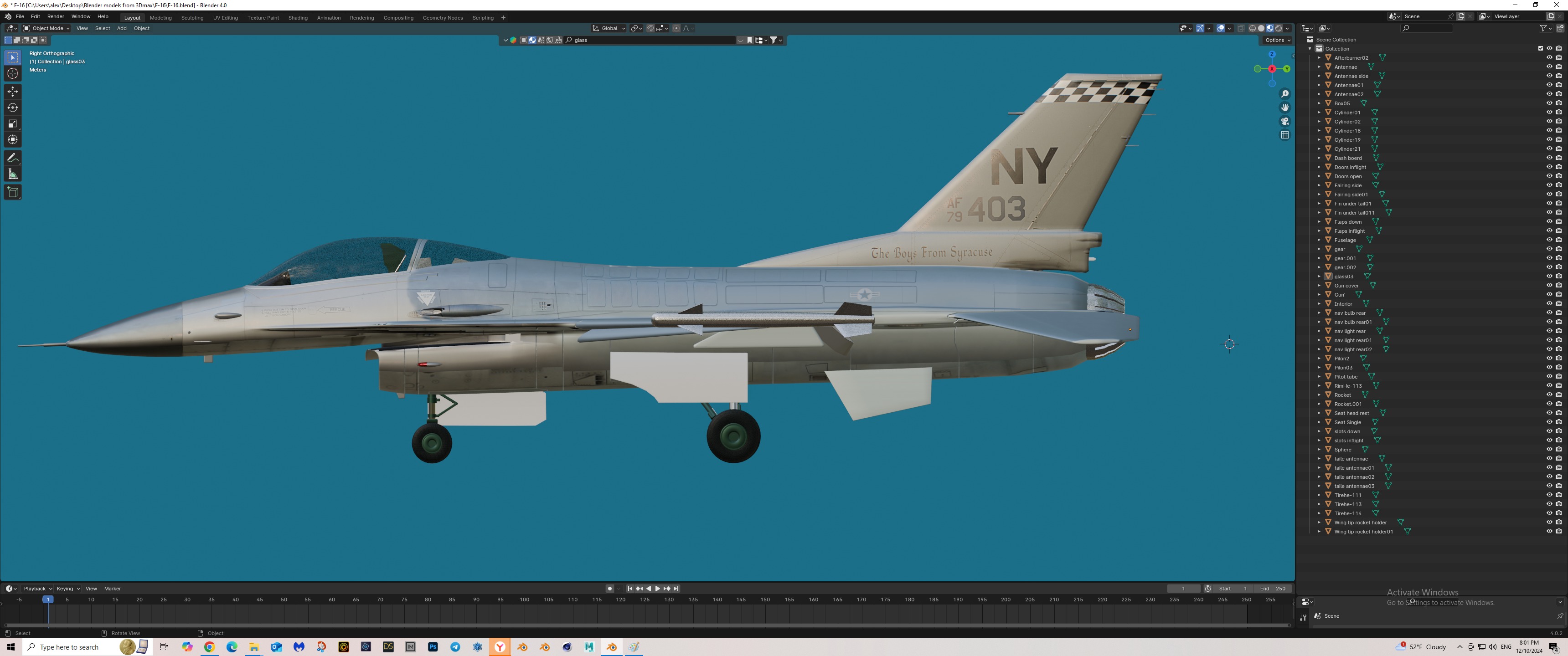Switch to the Geometry Nodes workspace
Screen dimensions: 1568x656
coord(443,18)
